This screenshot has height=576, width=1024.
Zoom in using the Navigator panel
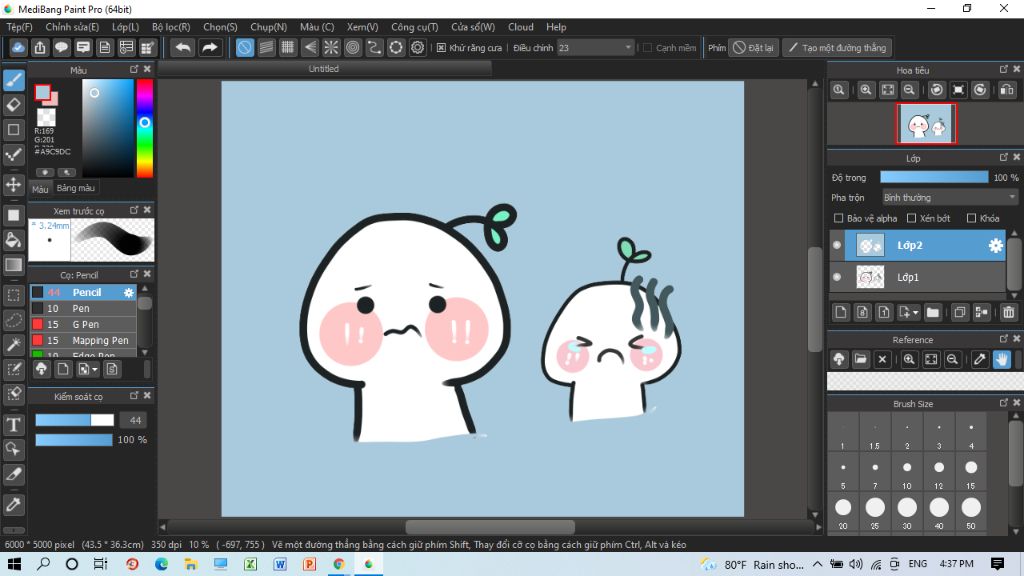coord(866,90)
